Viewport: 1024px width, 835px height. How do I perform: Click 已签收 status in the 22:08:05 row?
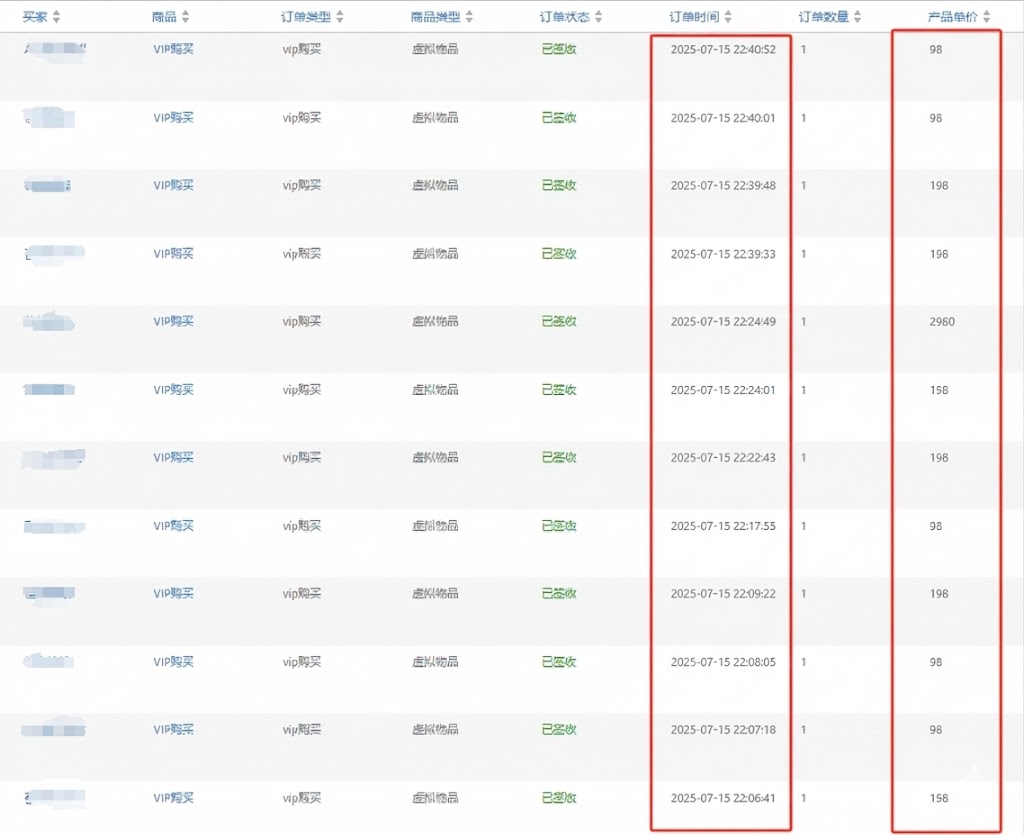tap(559, 662)
